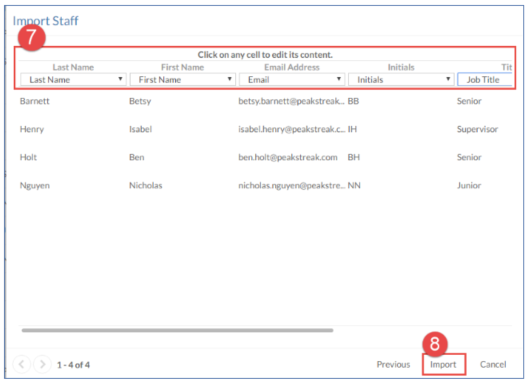529x385 pixels.
Task: Edit the Nicholas first name cell
Action: point(146,186)
